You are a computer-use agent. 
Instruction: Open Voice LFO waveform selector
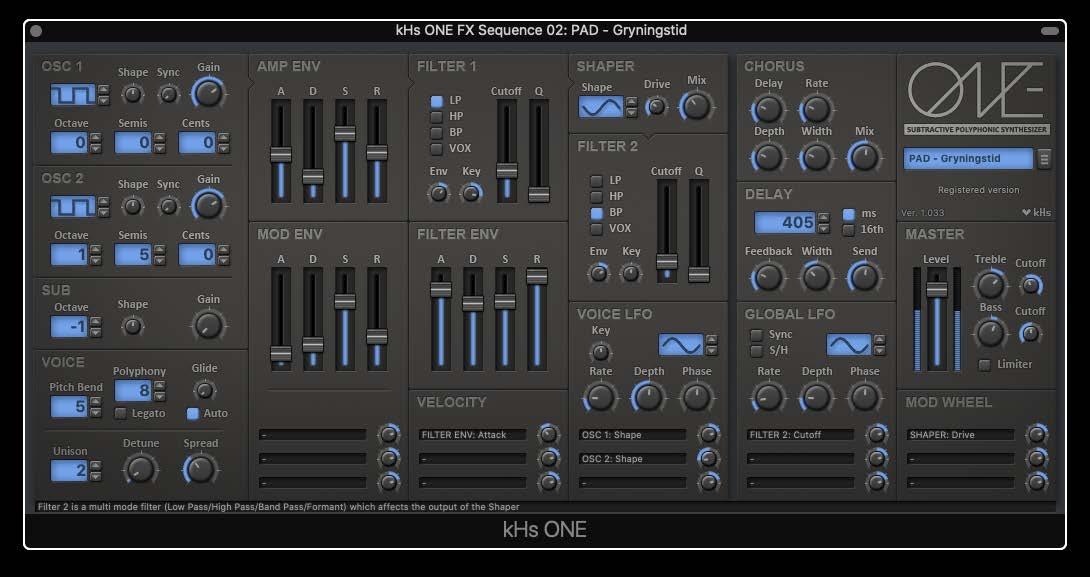pos(681,345)
